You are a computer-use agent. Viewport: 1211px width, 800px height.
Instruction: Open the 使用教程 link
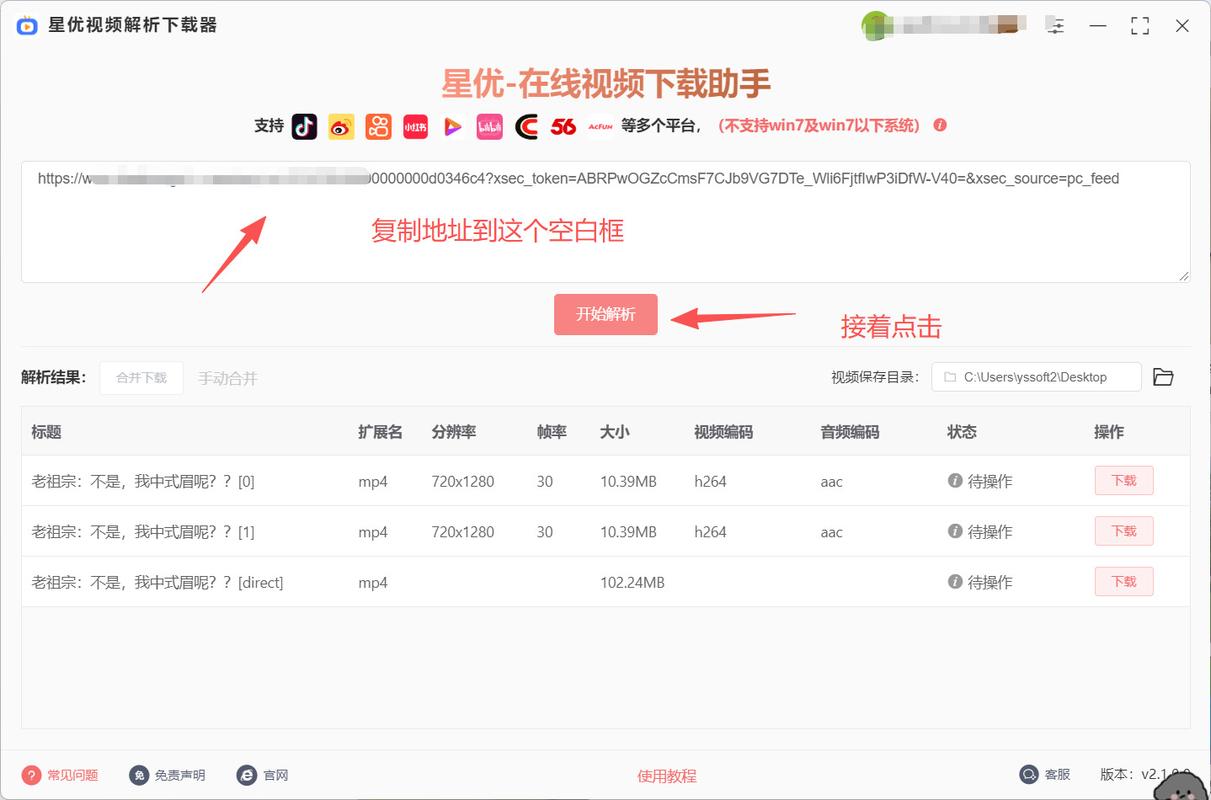pos(666,776)
